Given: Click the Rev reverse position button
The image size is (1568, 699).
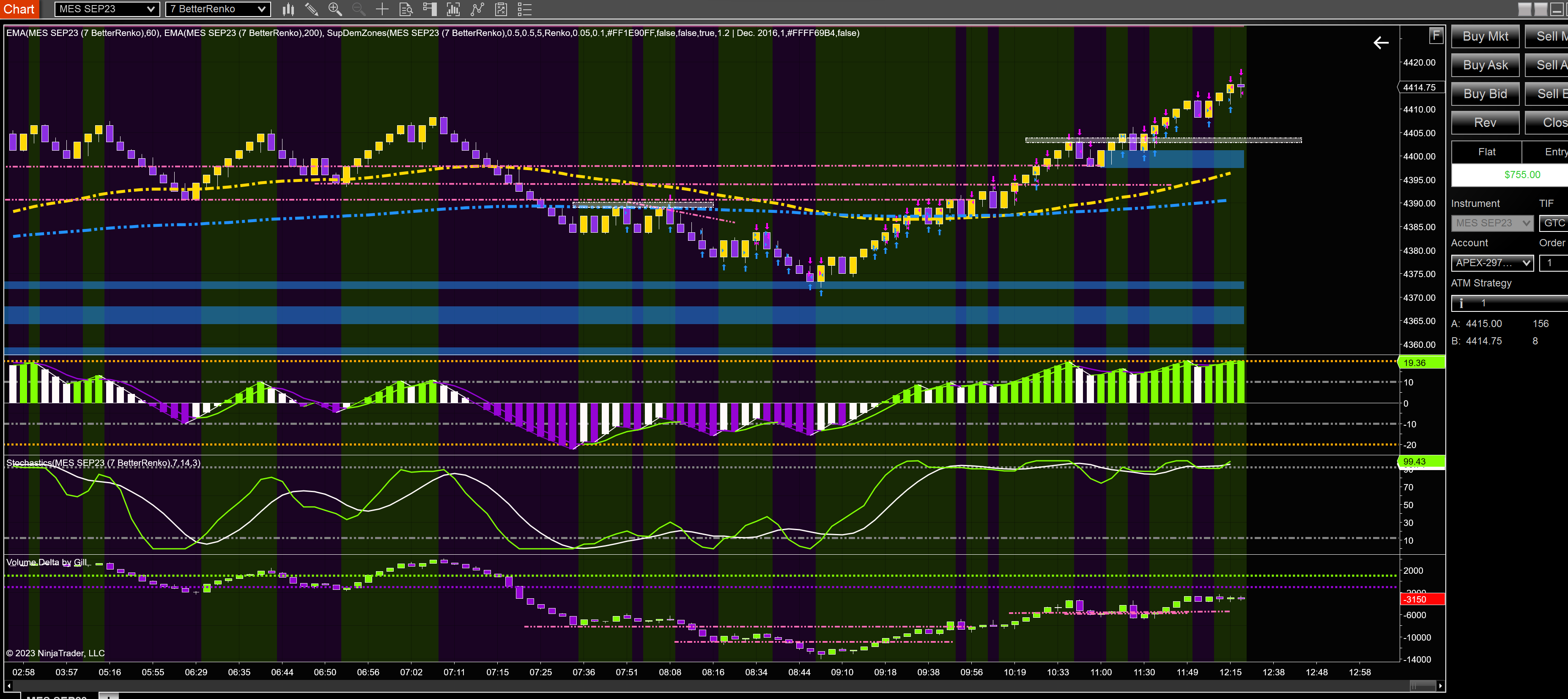Looking at the screenshot, I should 1485,122.
